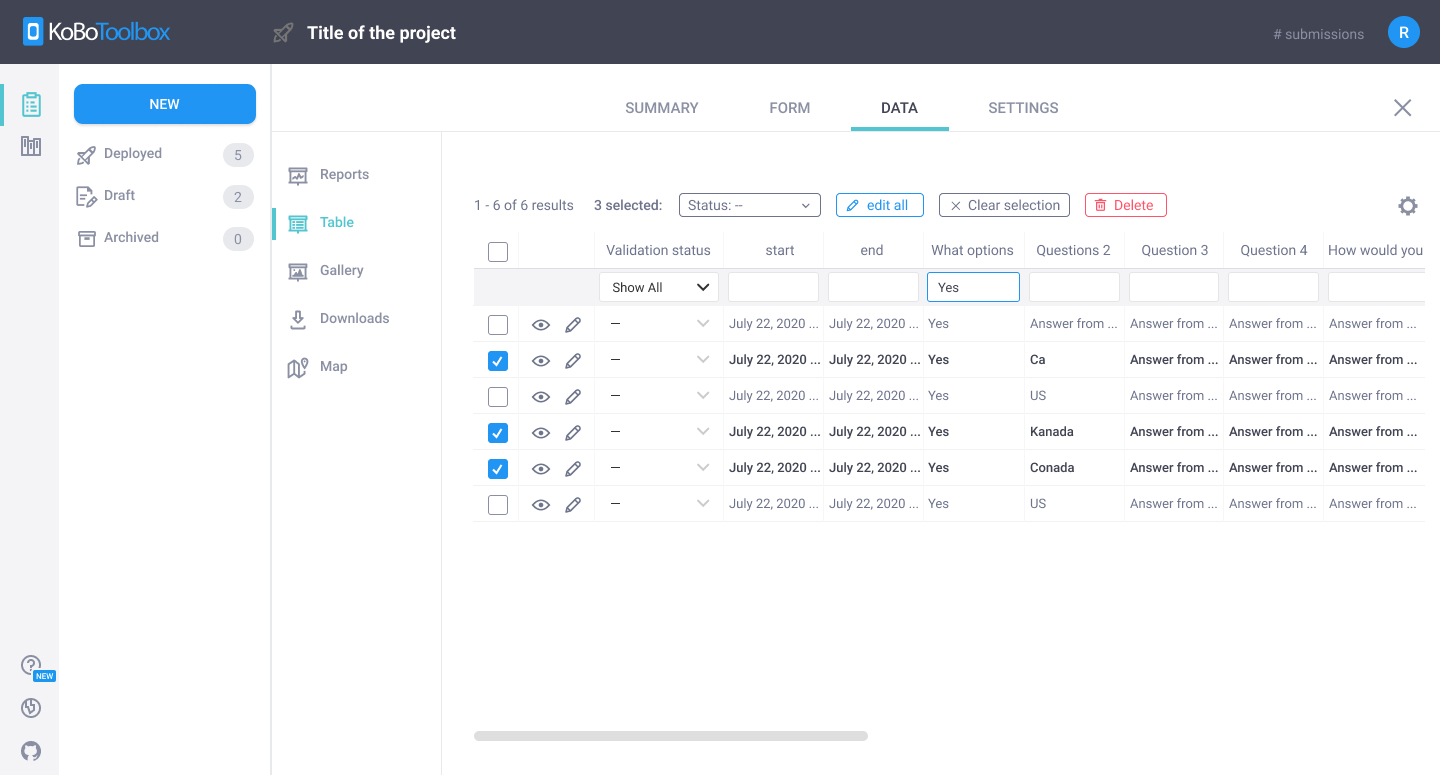Expand validation status dropdown on first row
This screenshot has height=775, width=1440.
pos(702,324)
